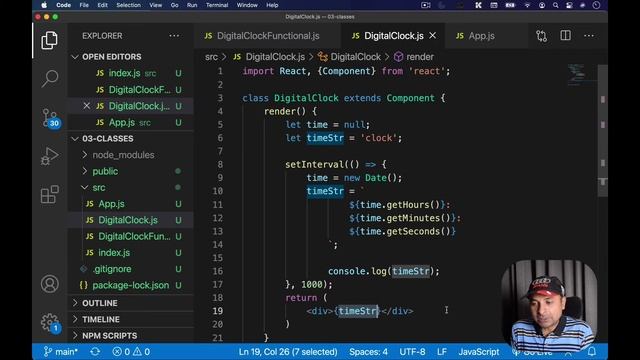Open the Explorer view in activity bar
Image resolution: width=640 pixels, height=360 pixels.
click(x=49, y=40)
